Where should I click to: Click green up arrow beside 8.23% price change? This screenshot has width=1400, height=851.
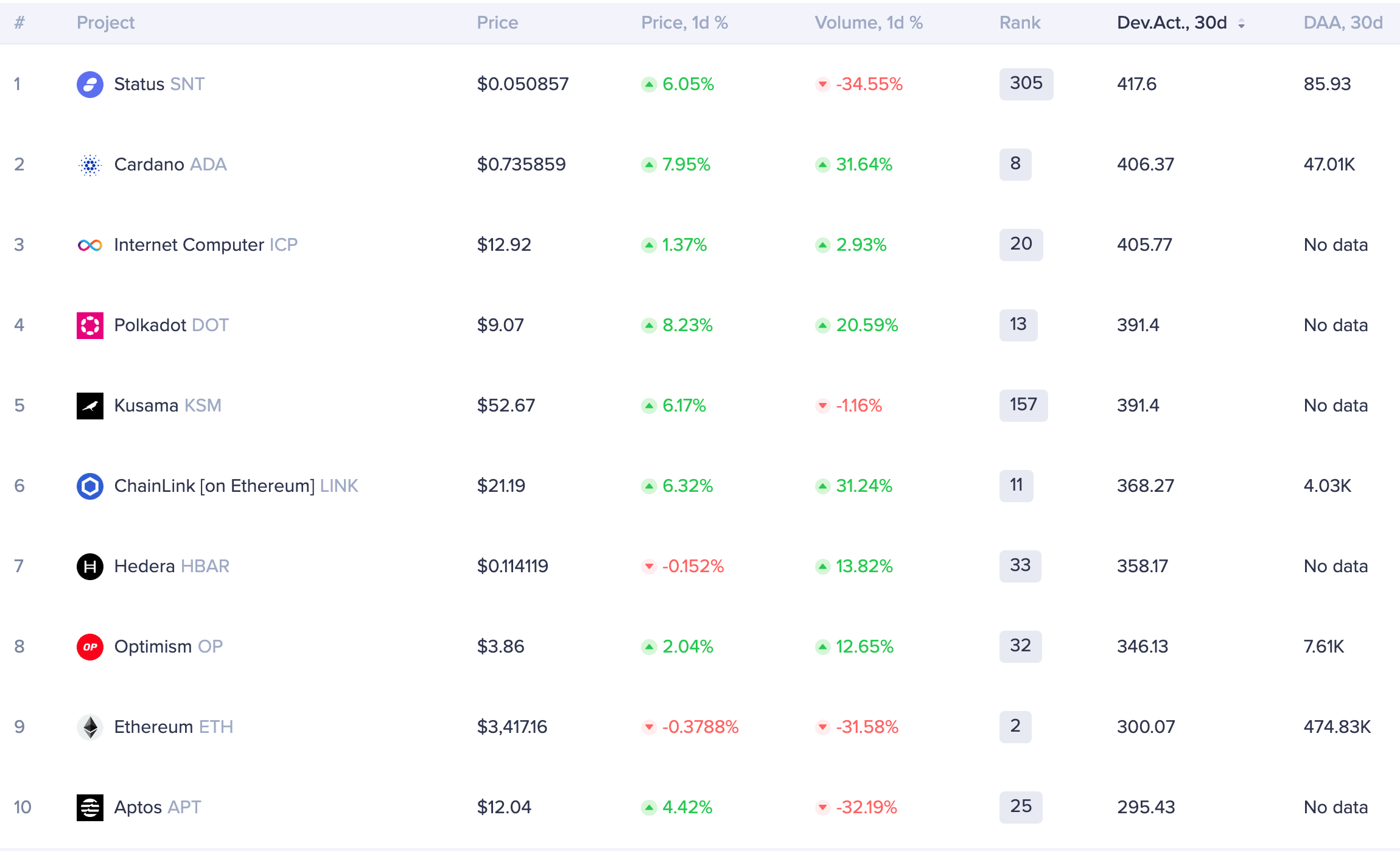click(x=649, y=325)
